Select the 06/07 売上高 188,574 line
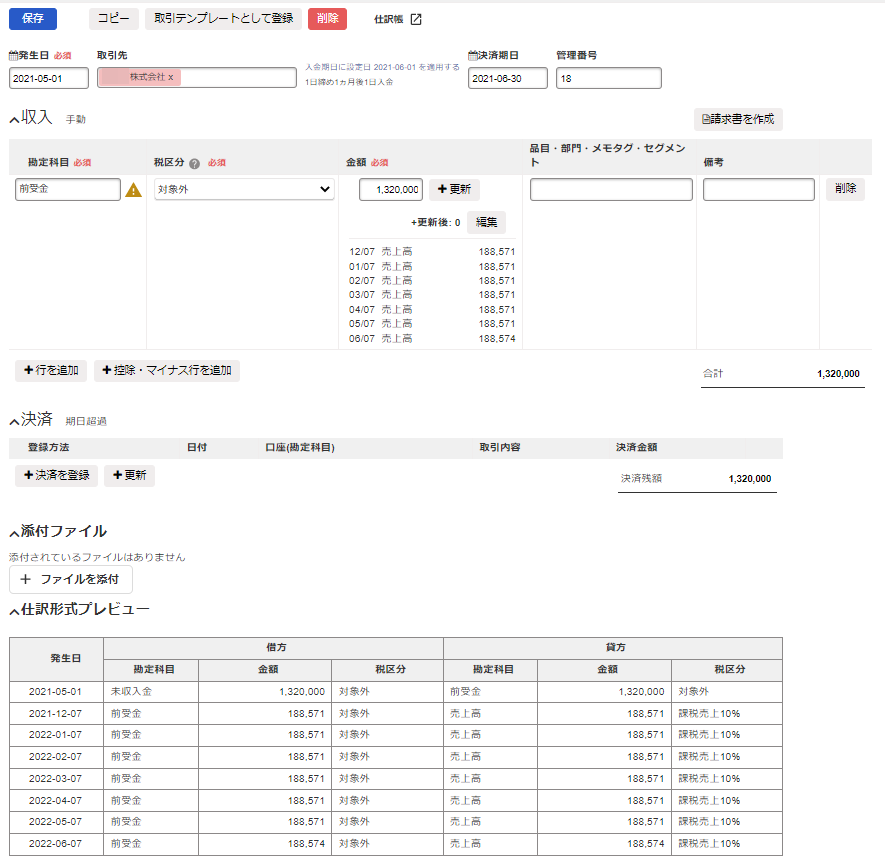Viewport: 885px width, 861px height. [x=432, y=339]
